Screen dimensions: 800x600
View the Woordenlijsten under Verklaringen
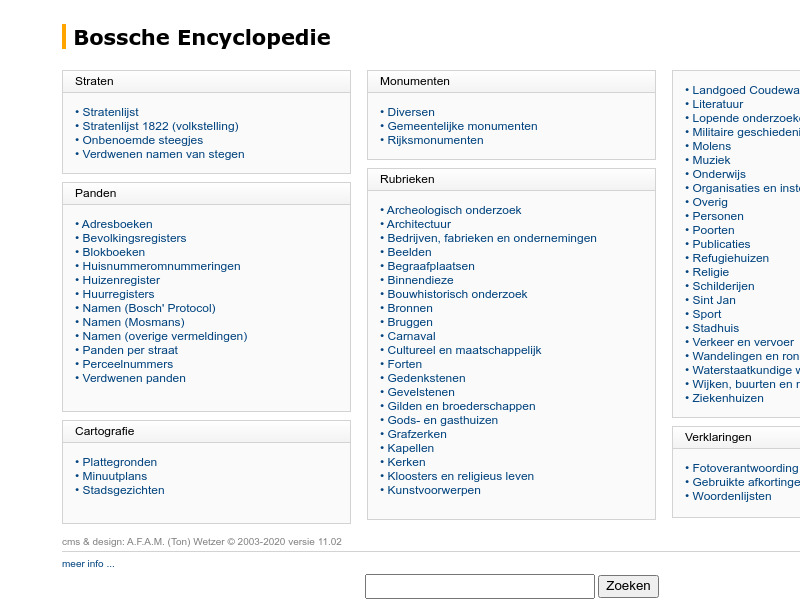[x=731, y=496]
